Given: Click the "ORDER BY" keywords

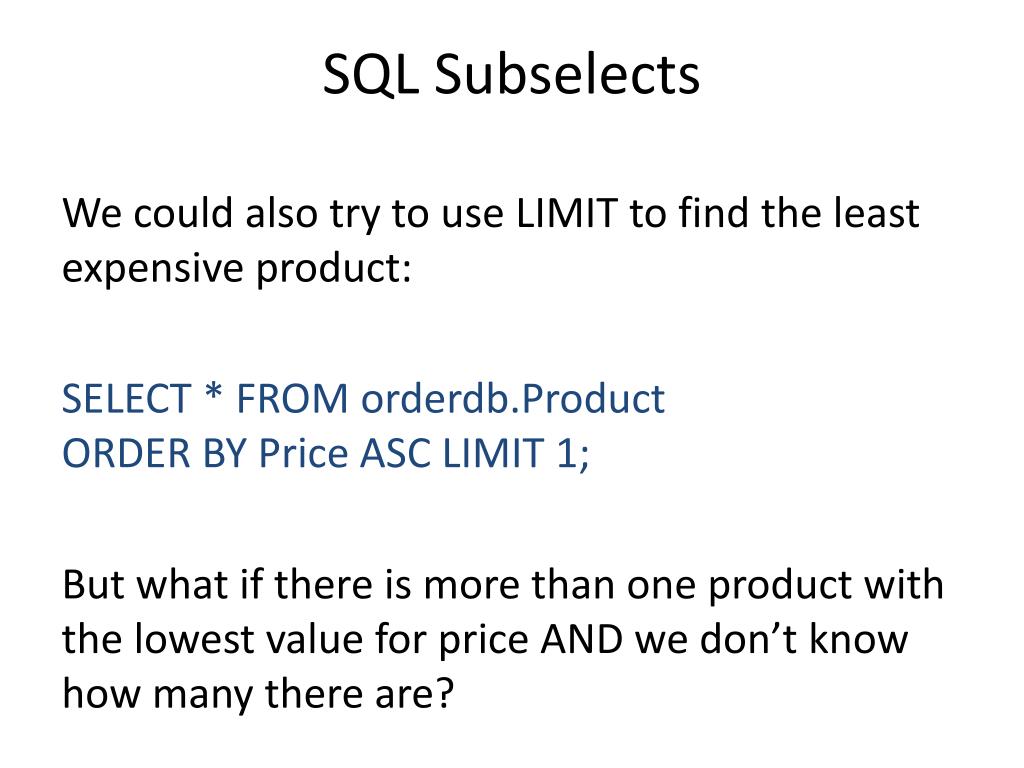Looking at the screenshot, I should (154, 453).
